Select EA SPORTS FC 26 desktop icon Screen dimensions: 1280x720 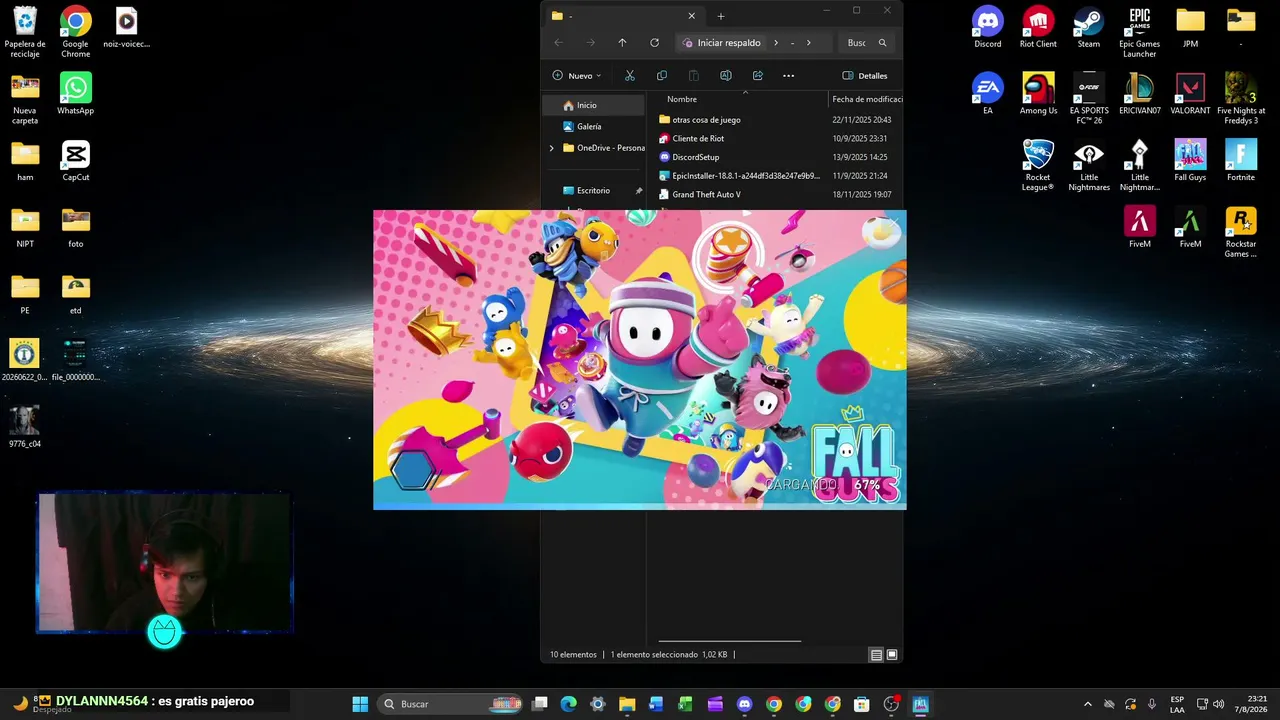1088,99
